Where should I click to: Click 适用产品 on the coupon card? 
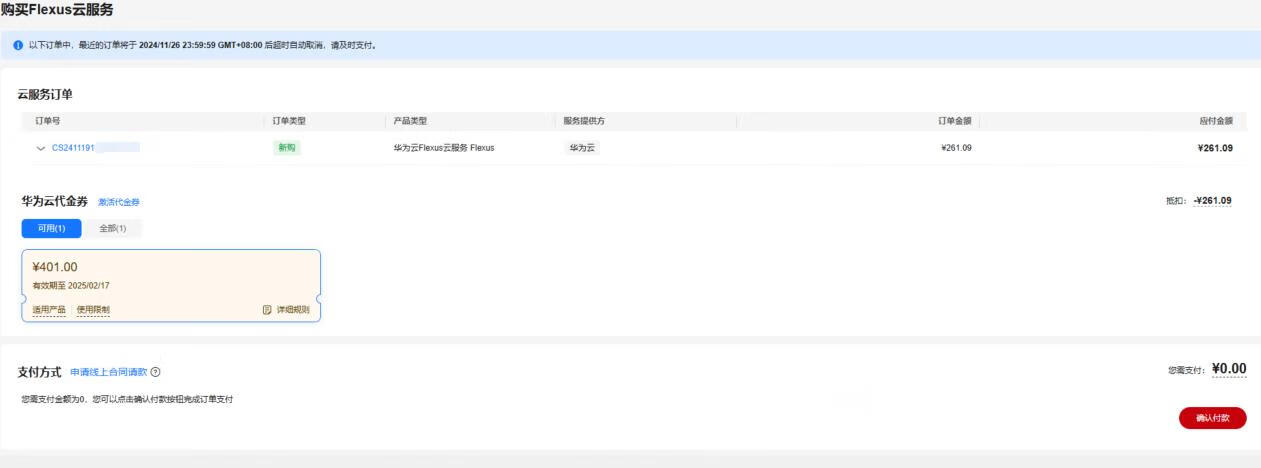tap(49, 310)
